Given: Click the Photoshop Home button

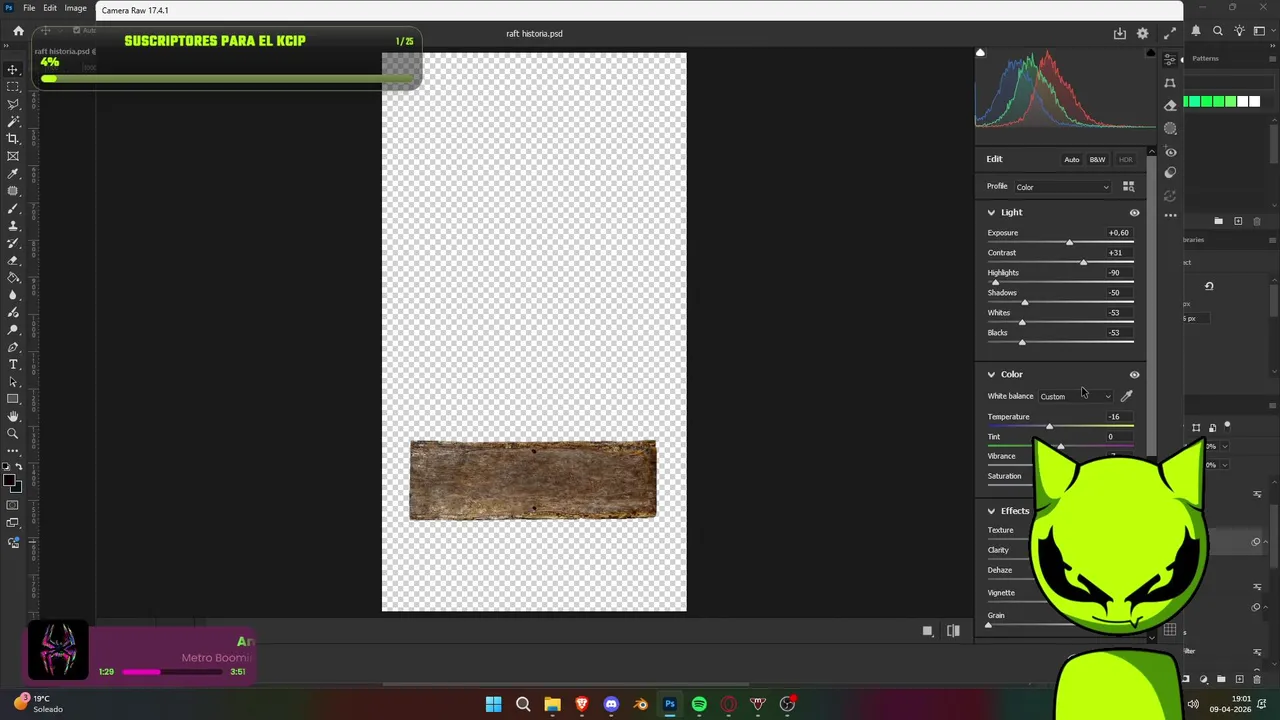Looking at the screenshot, I should [x=18, y=31].
